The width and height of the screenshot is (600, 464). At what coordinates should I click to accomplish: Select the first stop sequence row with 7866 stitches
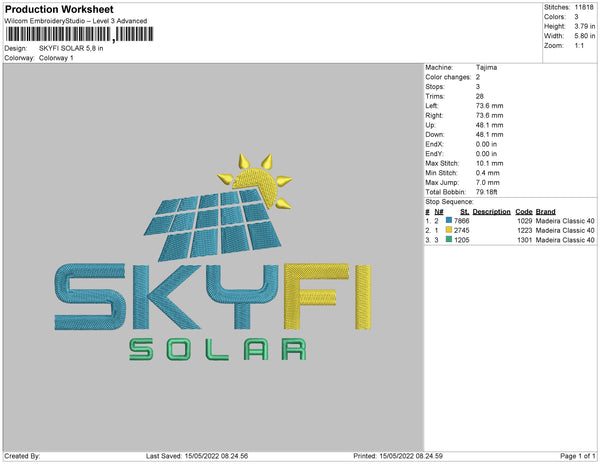[x=510, y=220]
